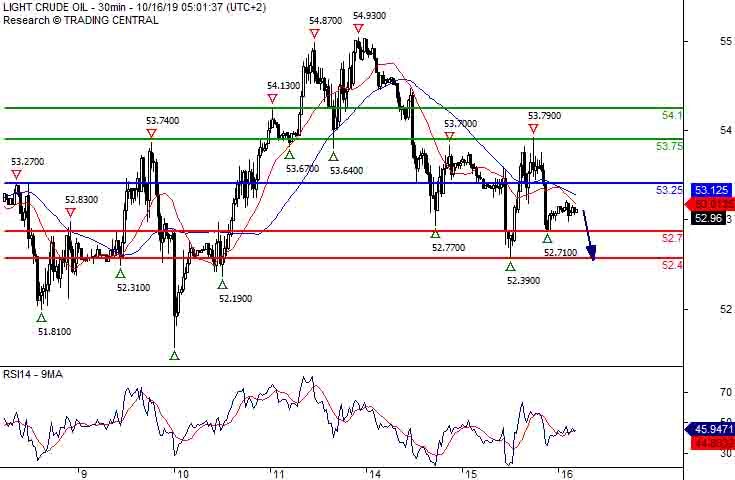
Task: Click the green 53.75 resistance level label
Action: (669, 146)
